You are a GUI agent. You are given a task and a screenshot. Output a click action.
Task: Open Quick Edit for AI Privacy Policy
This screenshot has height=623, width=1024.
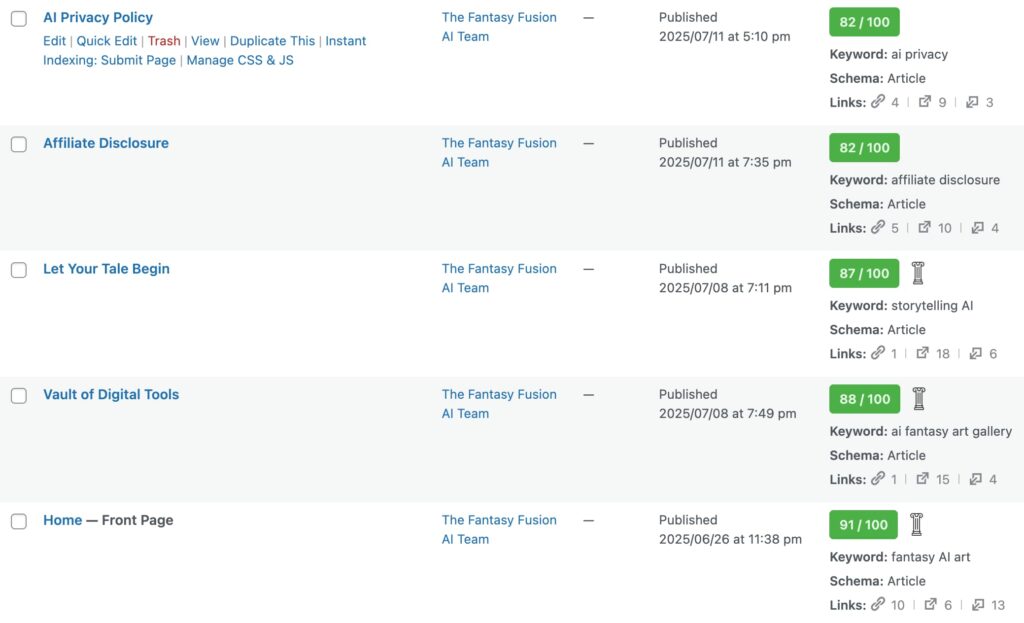107,41
